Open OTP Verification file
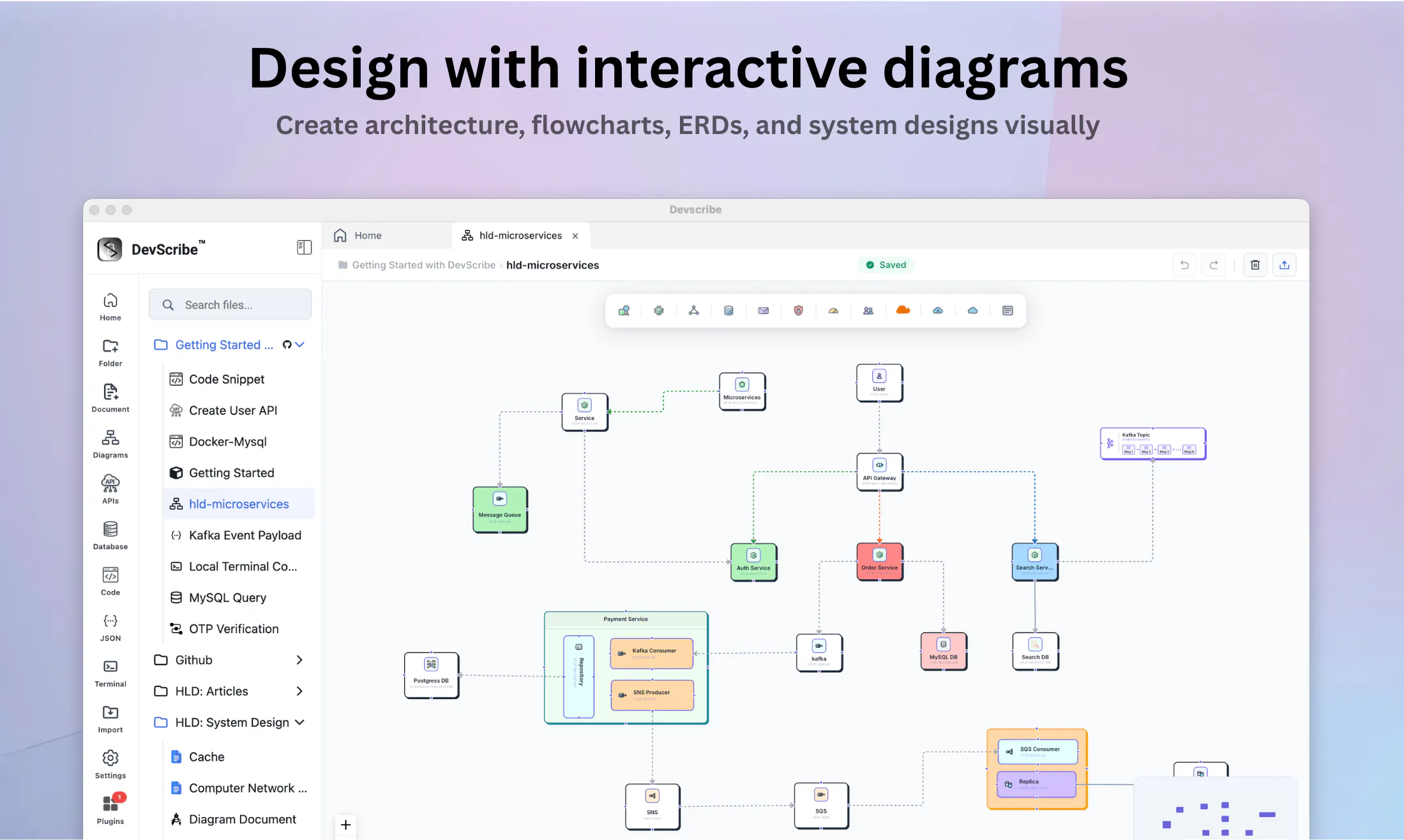 (x=239, y=629)
